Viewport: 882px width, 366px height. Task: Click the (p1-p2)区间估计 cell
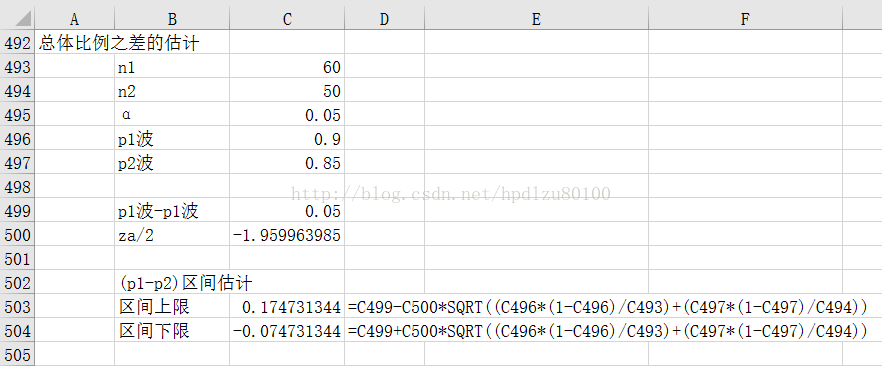point(186,283)
